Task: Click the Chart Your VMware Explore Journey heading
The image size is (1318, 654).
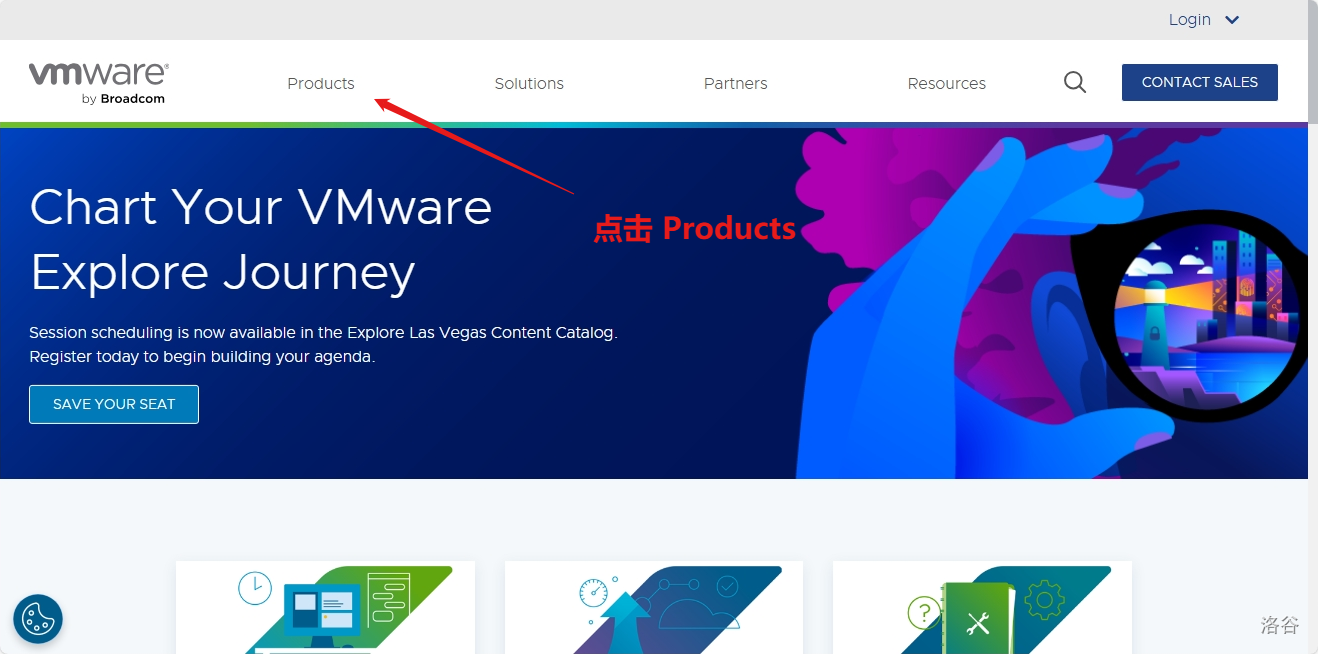Action: 261,239
